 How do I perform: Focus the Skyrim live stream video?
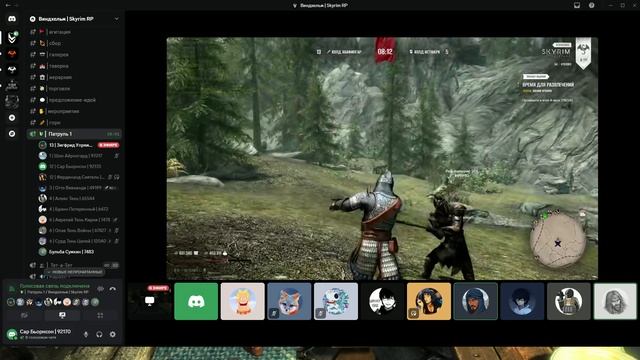[382, 158]
